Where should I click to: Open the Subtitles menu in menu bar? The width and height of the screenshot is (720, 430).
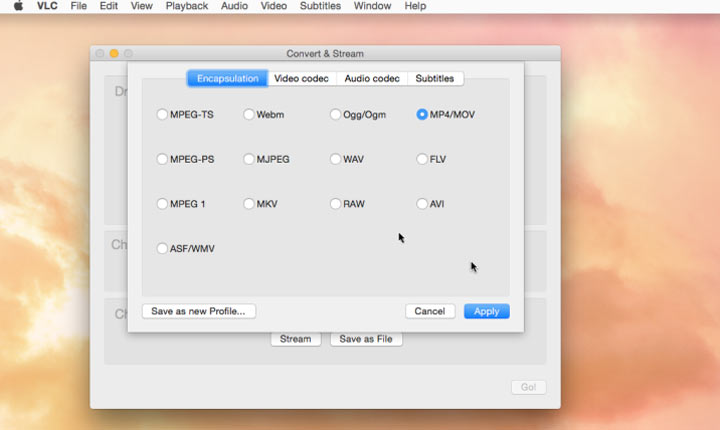click(320, 6)
